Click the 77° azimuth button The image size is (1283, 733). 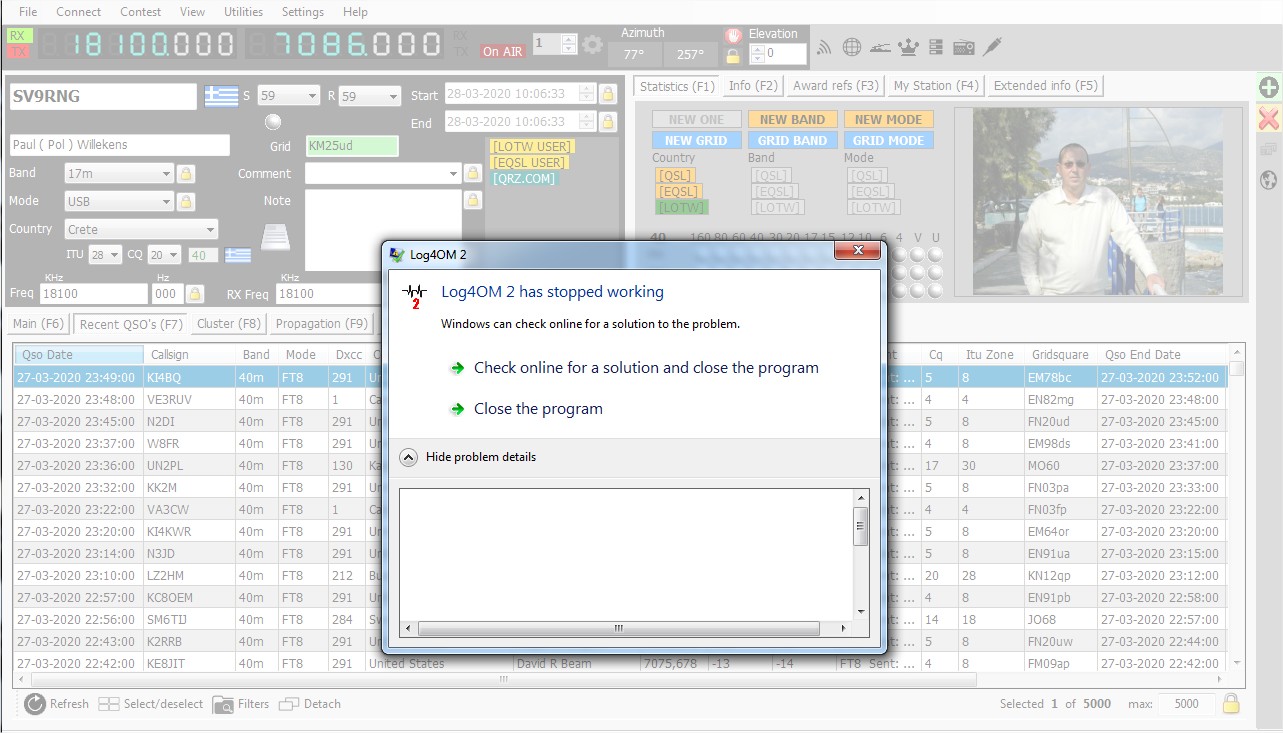[x=634, y=55]
